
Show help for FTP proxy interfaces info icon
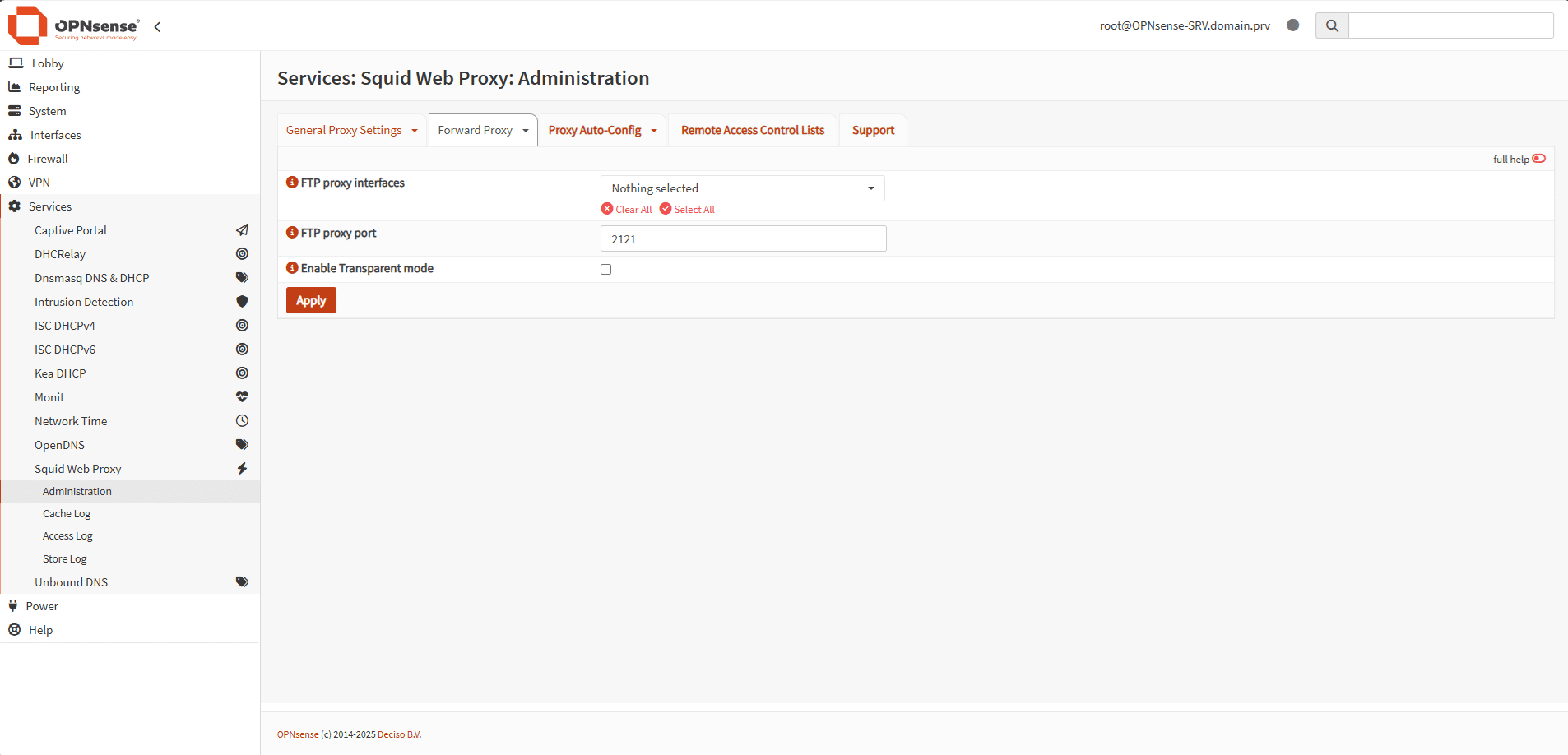292,183
